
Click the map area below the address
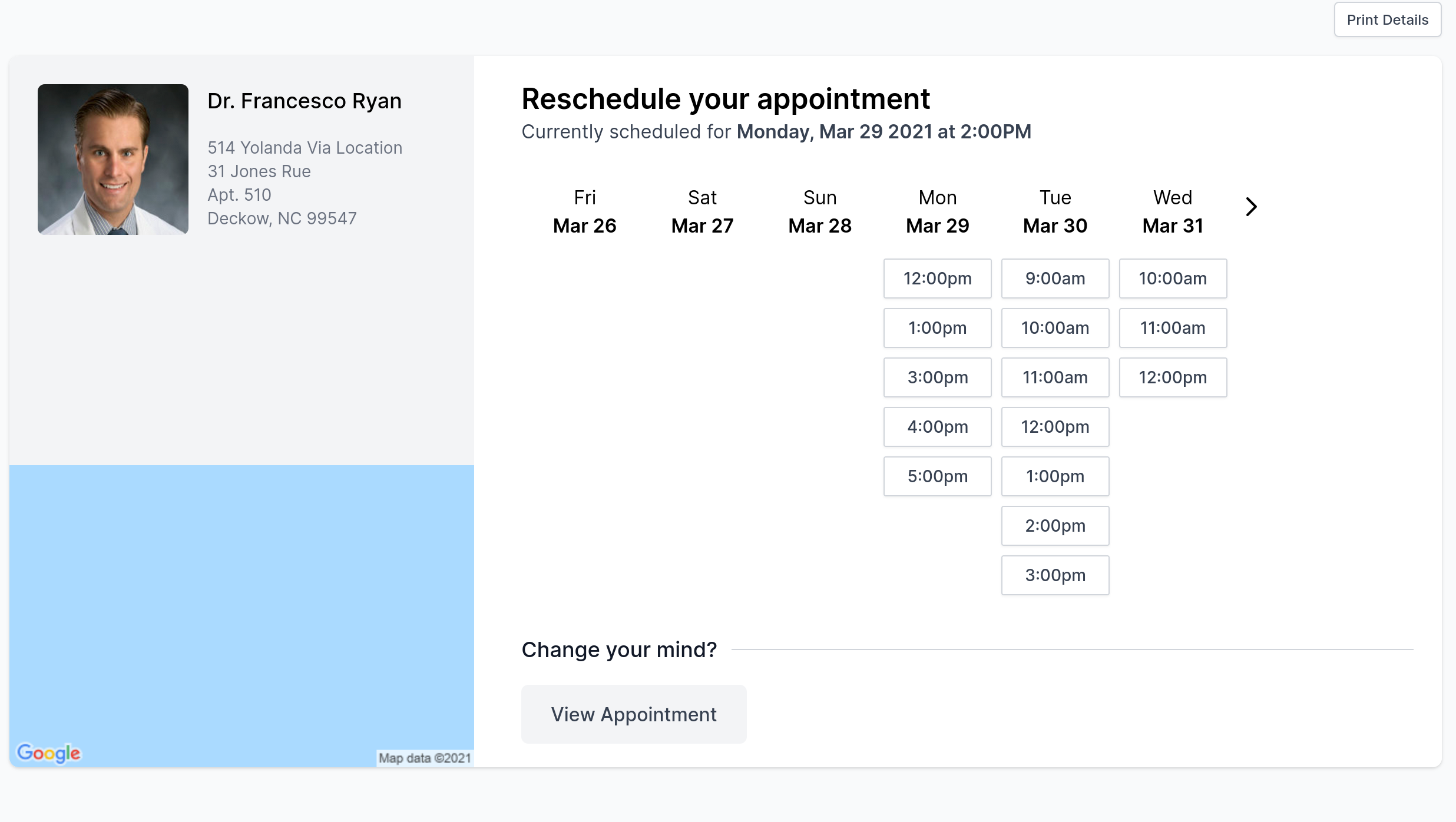[241, 616]
